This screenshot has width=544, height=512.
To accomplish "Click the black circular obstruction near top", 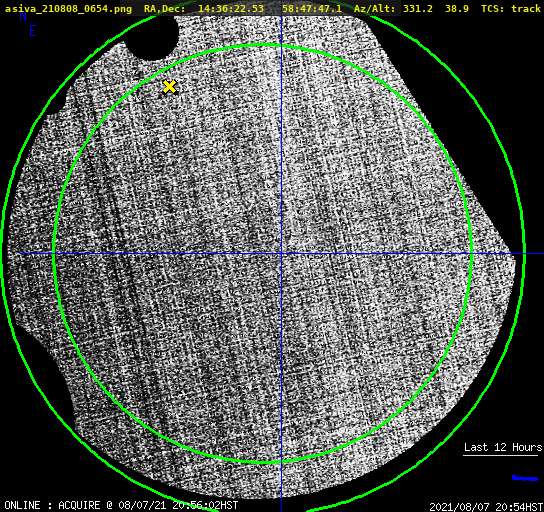I will tap(152, 38).
